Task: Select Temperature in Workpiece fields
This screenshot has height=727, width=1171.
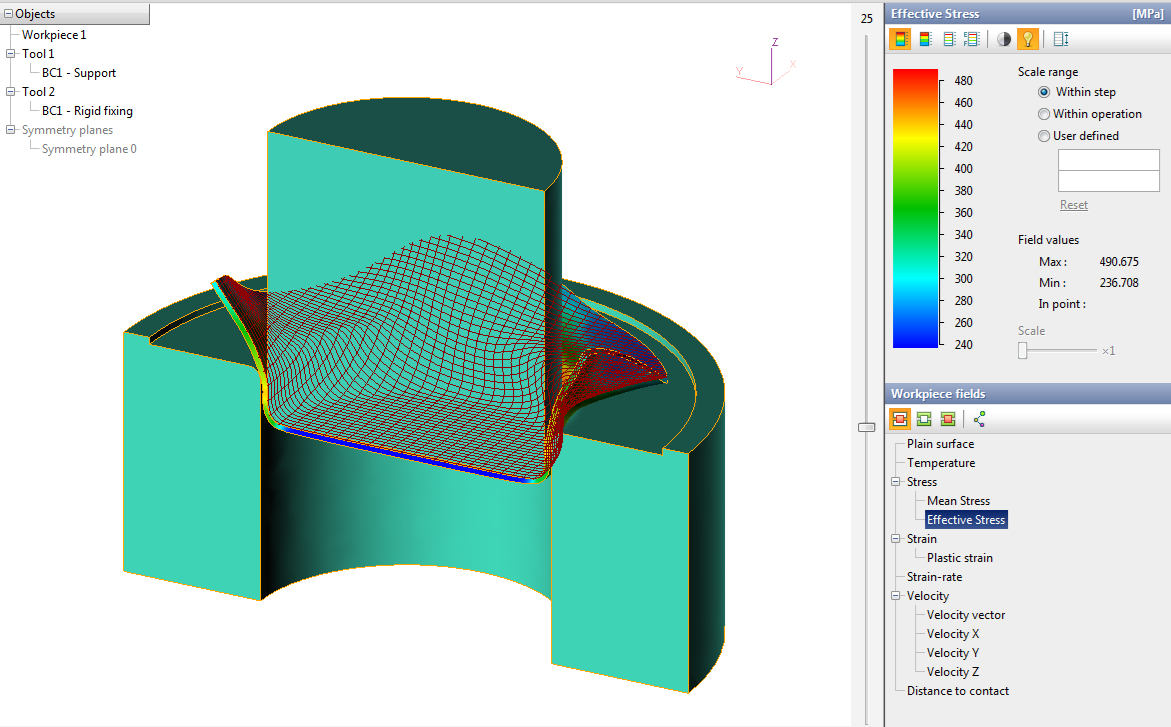Action: click(x=940, y=463)
